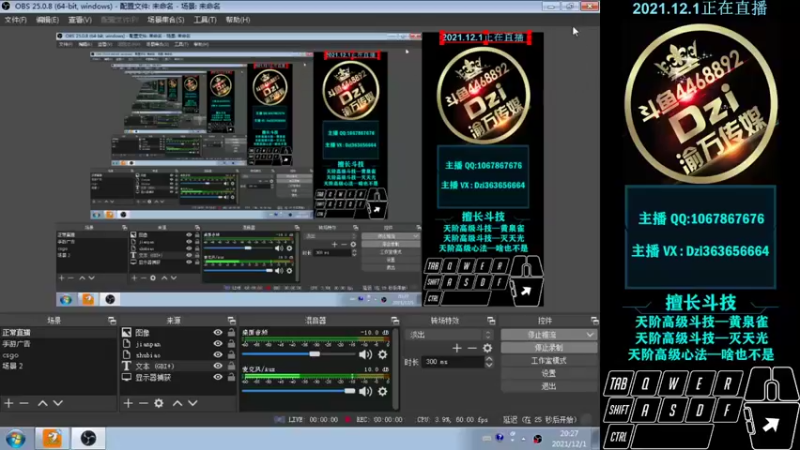Toggle visibility of 图像 source

pyautogui.click(x=218, y=333)
